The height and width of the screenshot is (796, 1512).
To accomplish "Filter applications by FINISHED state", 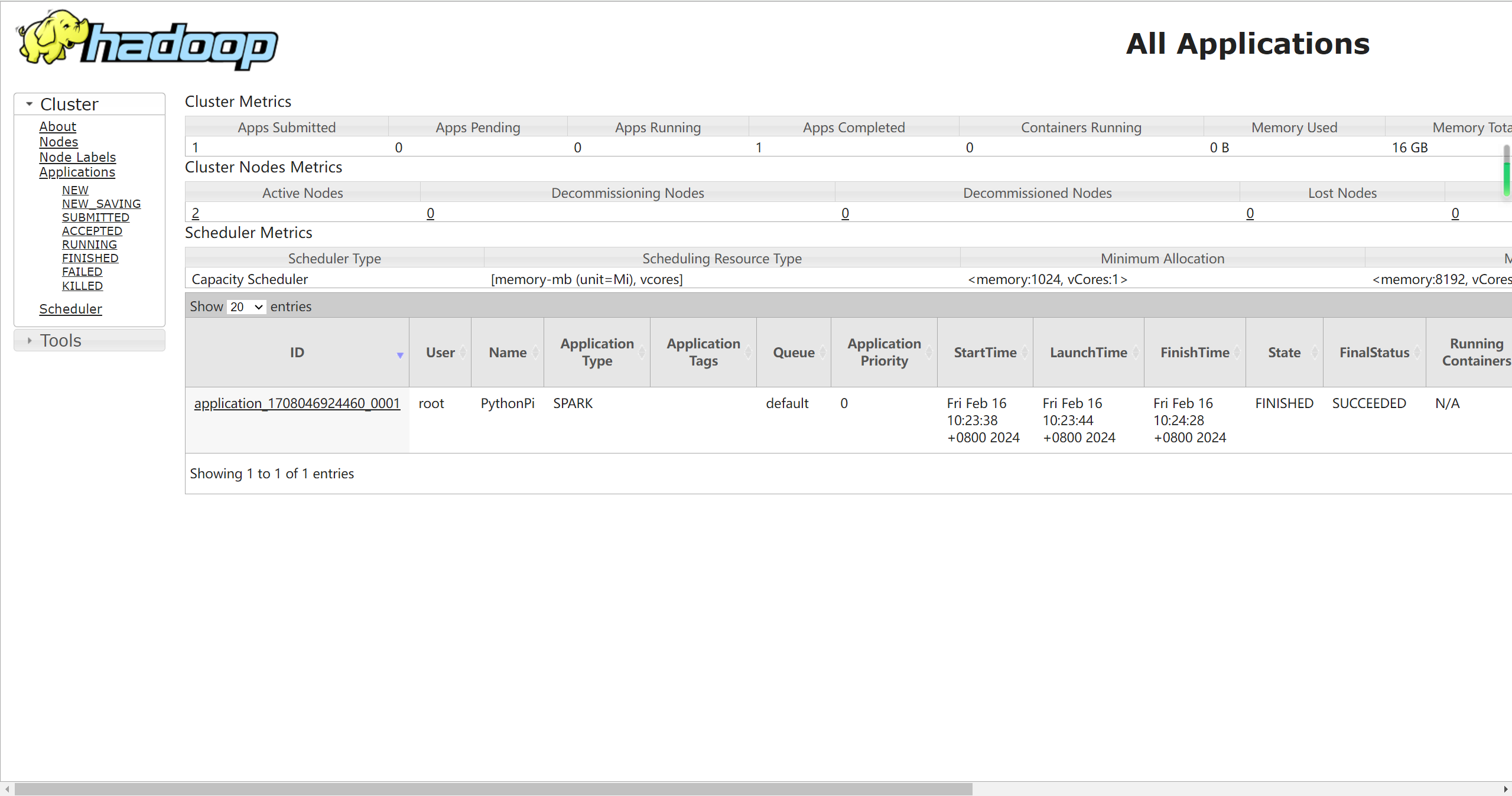I will (x=90, y=258).
